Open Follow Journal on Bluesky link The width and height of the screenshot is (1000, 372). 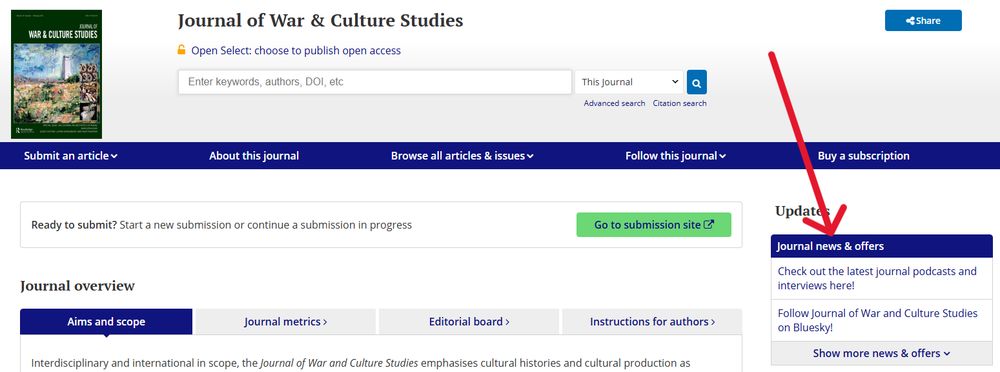(877, 320)
